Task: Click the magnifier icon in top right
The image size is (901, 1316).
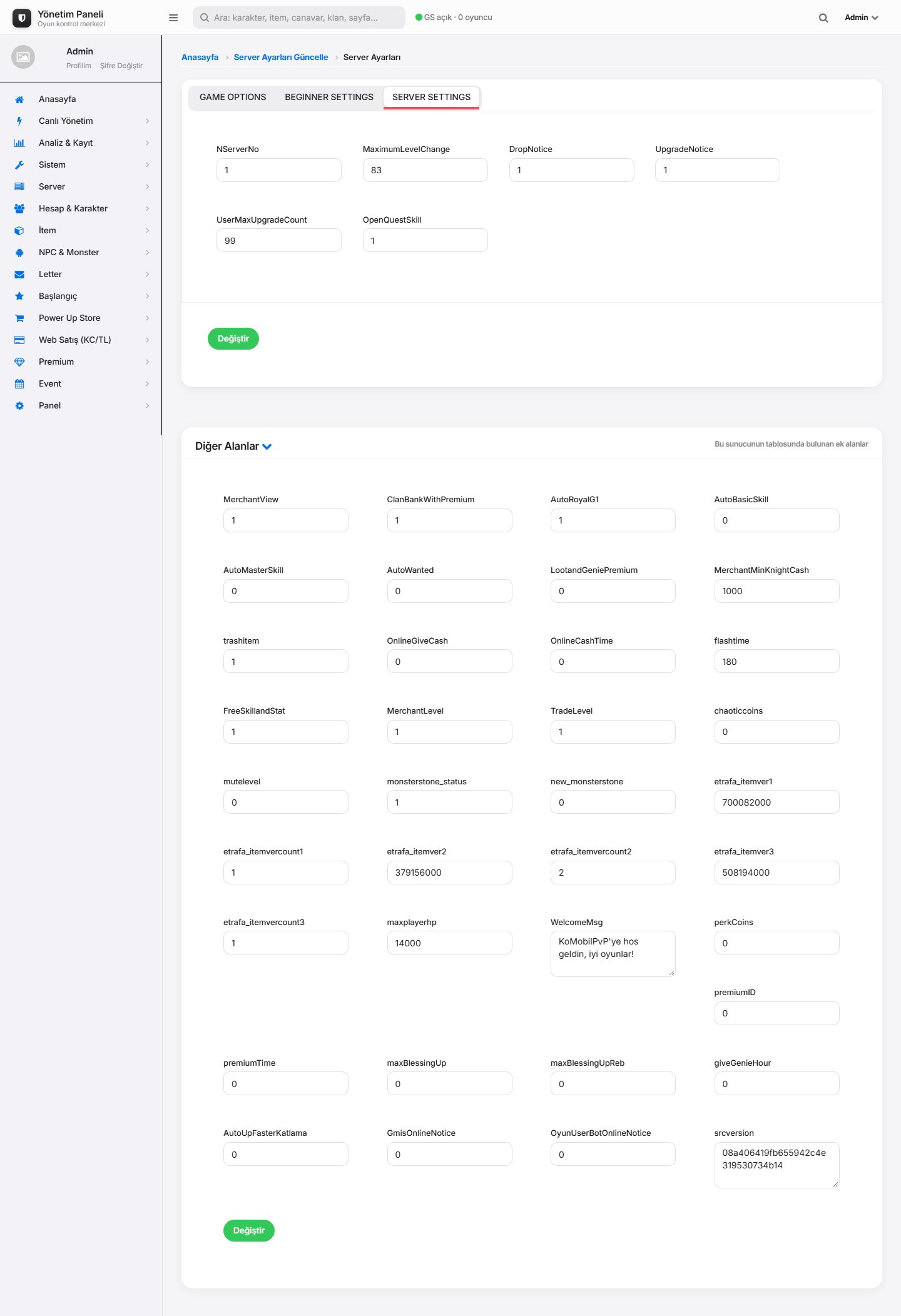Action: (x=823, y=18)
